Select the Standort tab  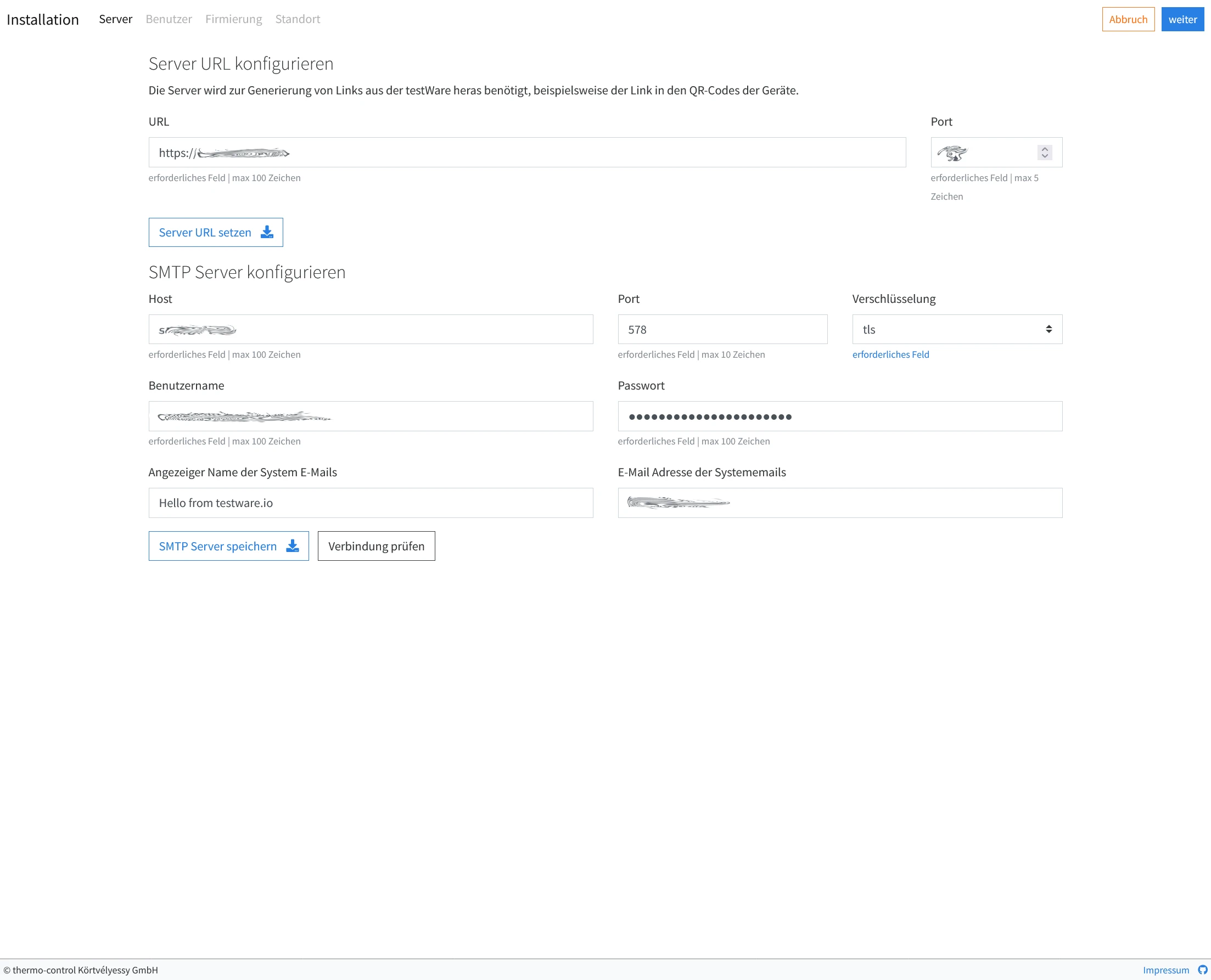point(298,19)
